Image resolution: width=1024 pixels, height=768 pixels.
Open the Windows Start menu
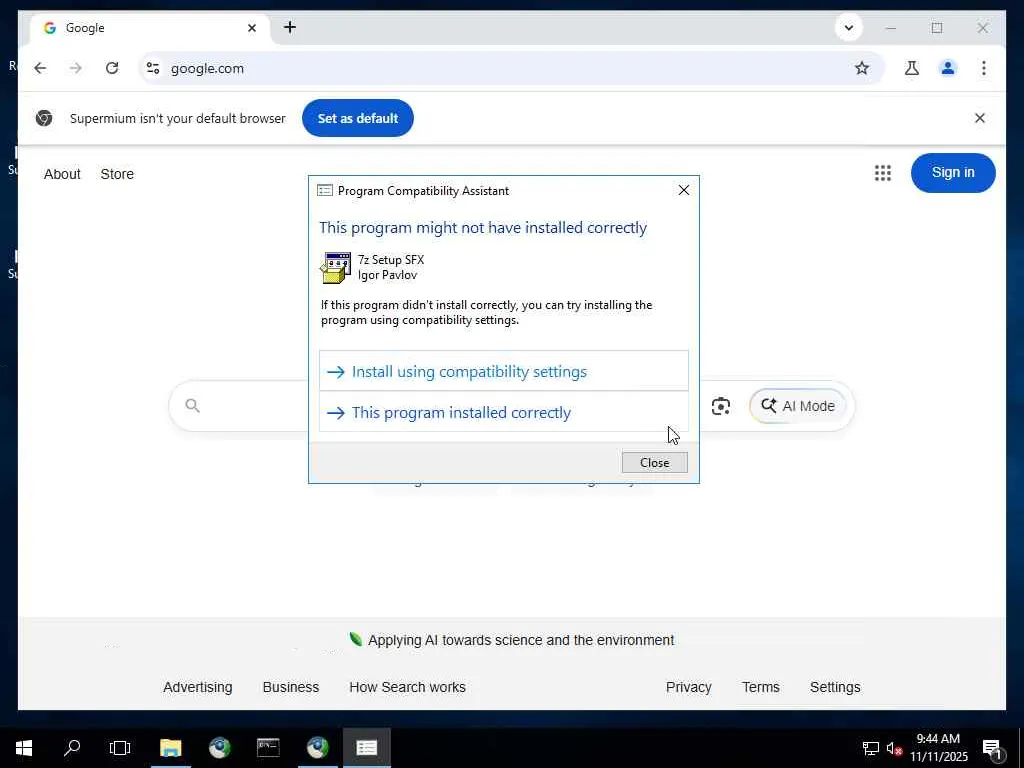click(x=24, y=748)
